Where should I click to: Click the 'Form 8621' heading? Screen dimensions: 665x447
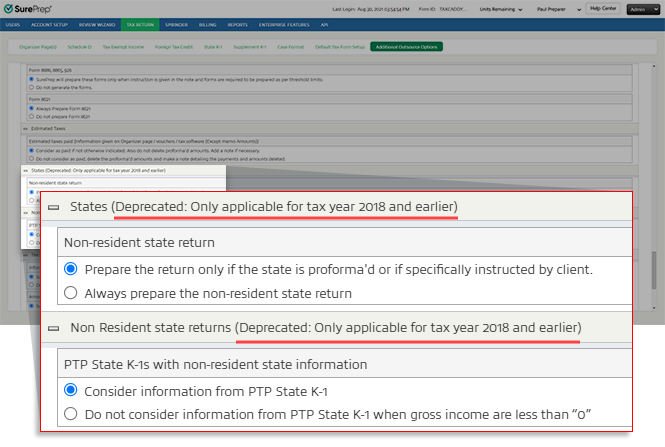[39, 99]
